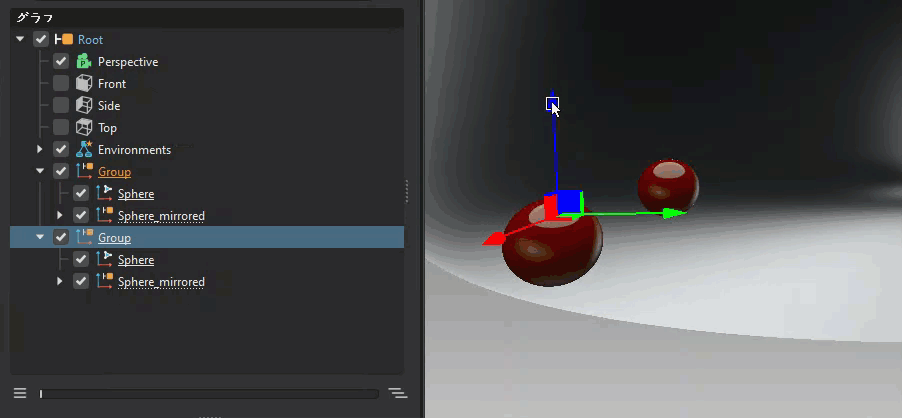902x418 pixels.
Task: Click the Environments node icon
Action: point(84,149)
